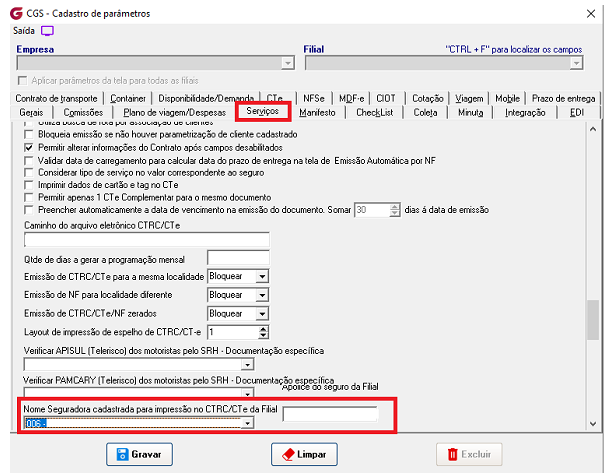
Task: Switch to the Comissões tab
Action: tap(83, 113)
